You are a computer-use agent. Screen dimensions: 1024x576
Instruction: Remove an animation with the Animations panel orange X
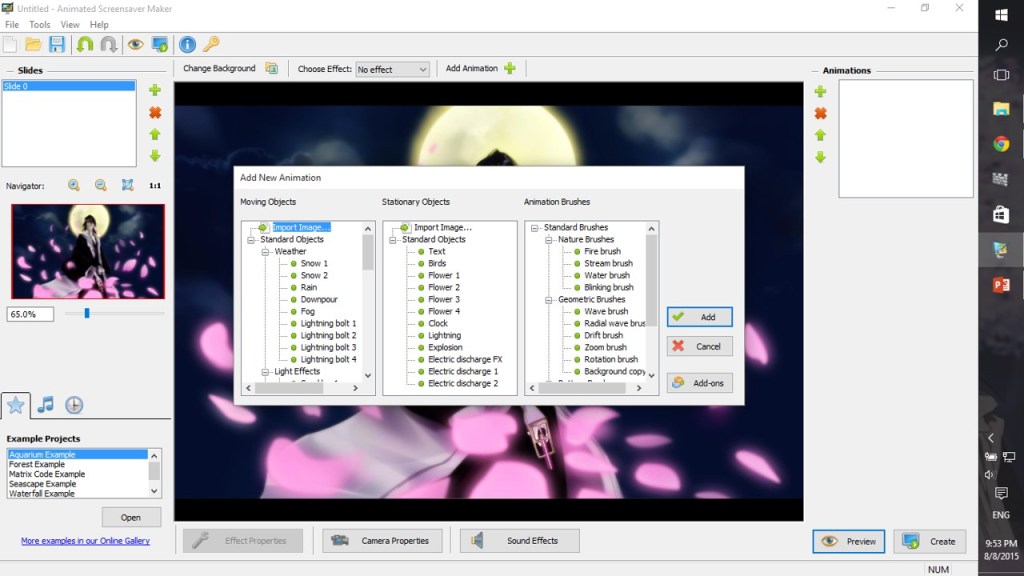(820, 113)
